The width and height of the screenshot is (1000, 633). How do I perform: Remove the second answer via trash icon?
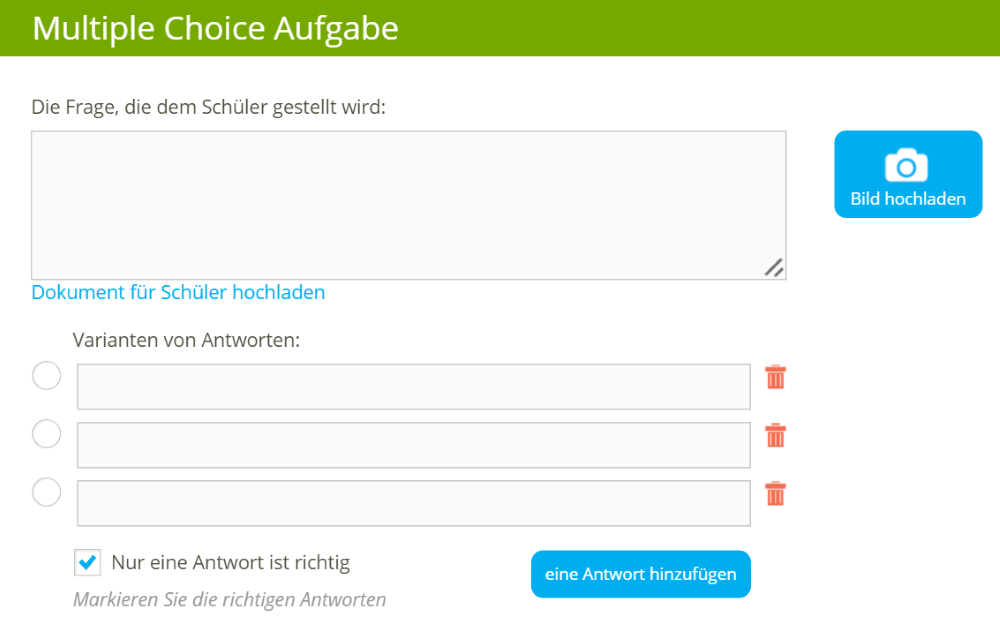(776, 435)
